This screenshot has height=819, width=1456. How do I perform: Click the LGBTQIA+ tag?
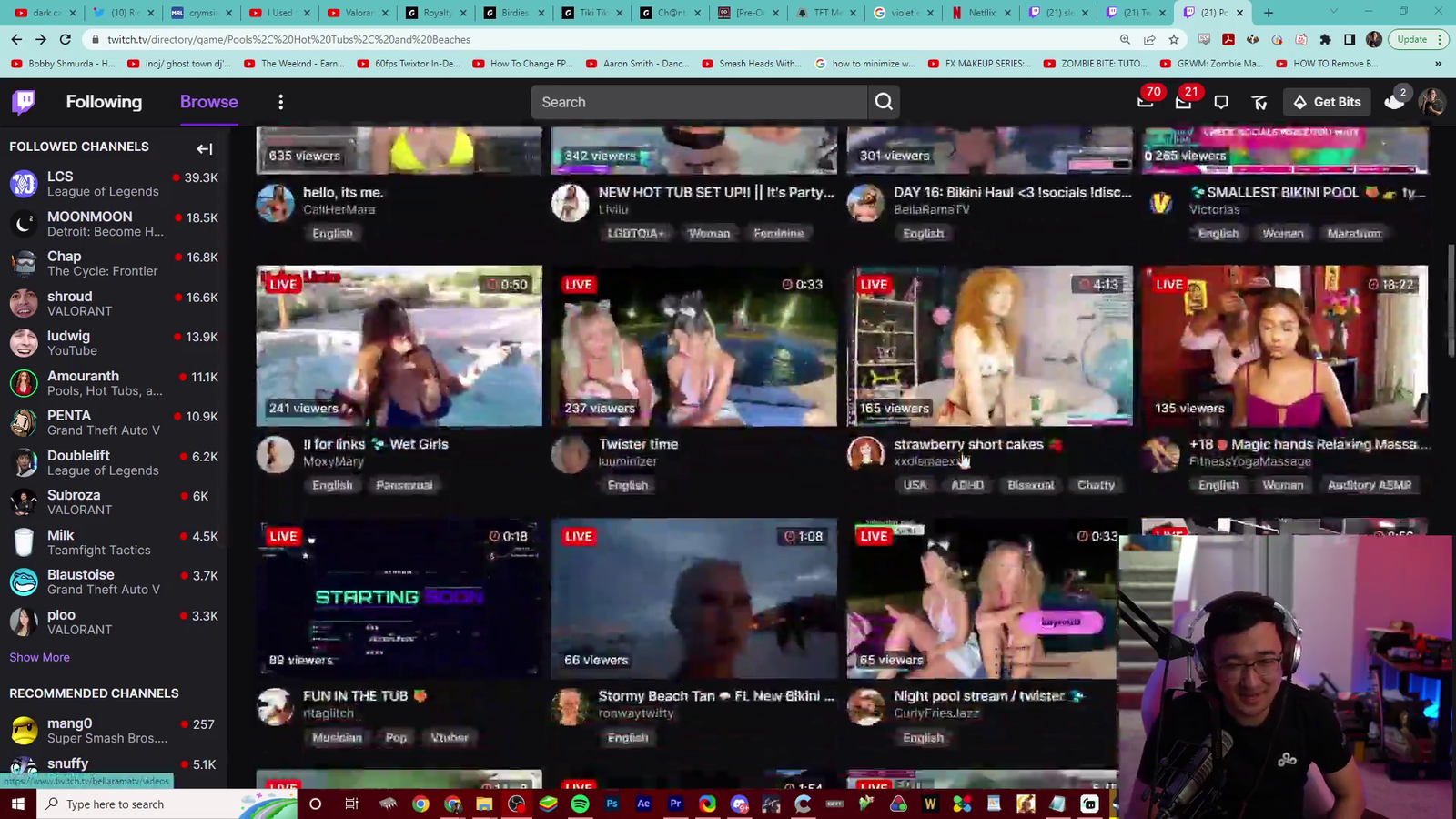pos(635,234)
